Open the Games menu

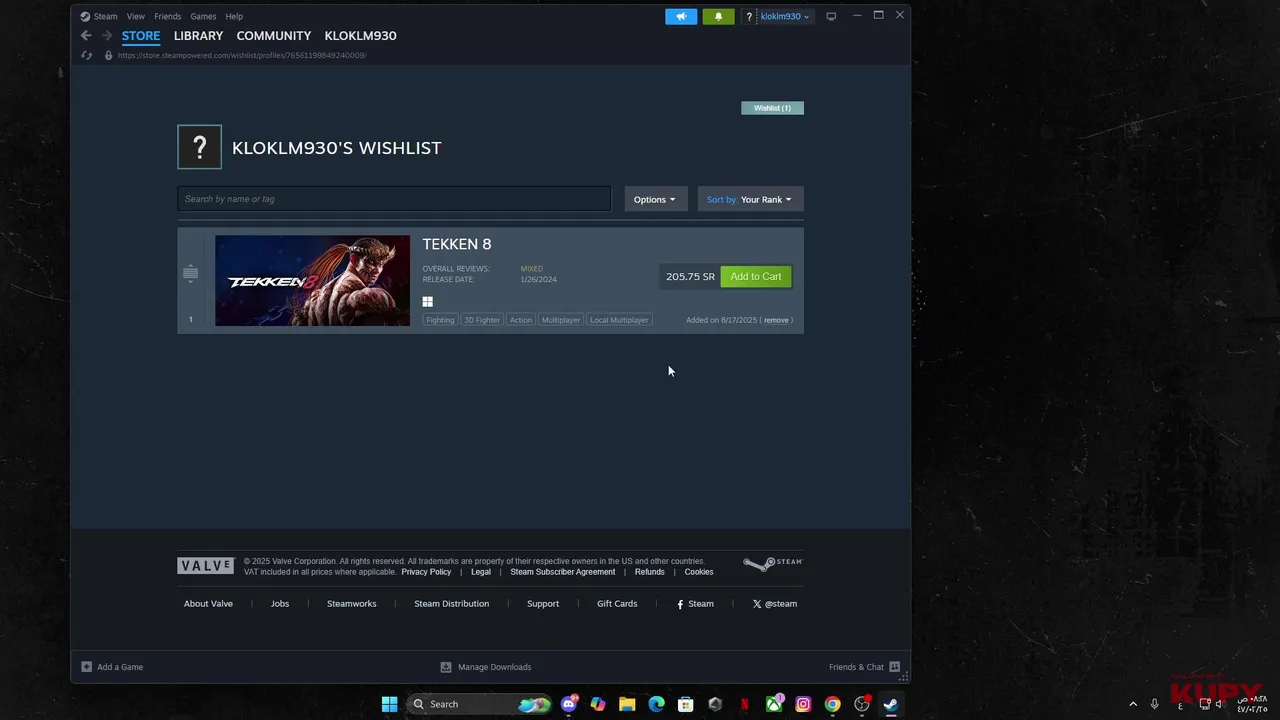pos(203,16)
